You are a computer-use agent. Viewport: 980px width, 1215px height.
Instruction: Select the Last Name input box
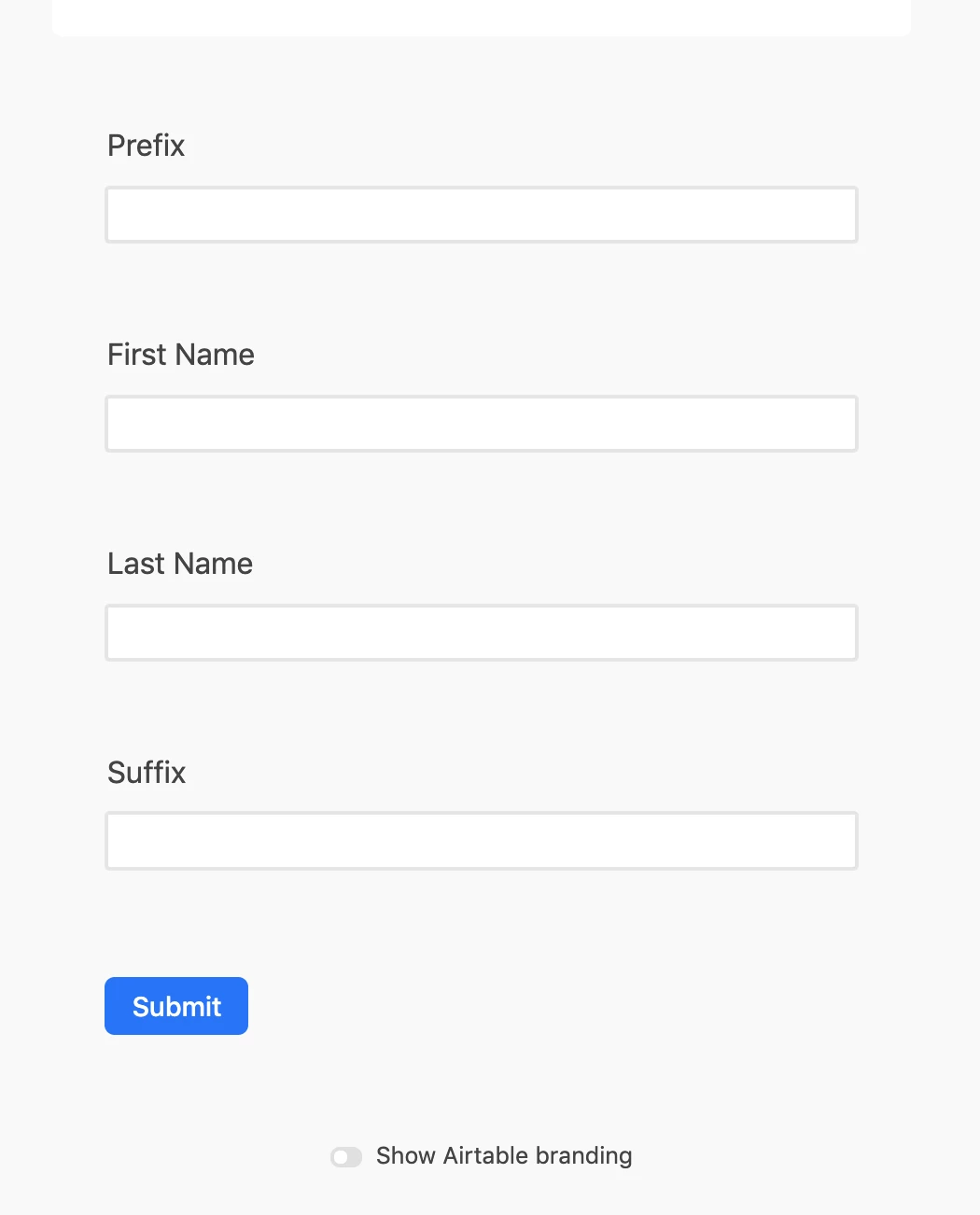[x=482, y=633]
